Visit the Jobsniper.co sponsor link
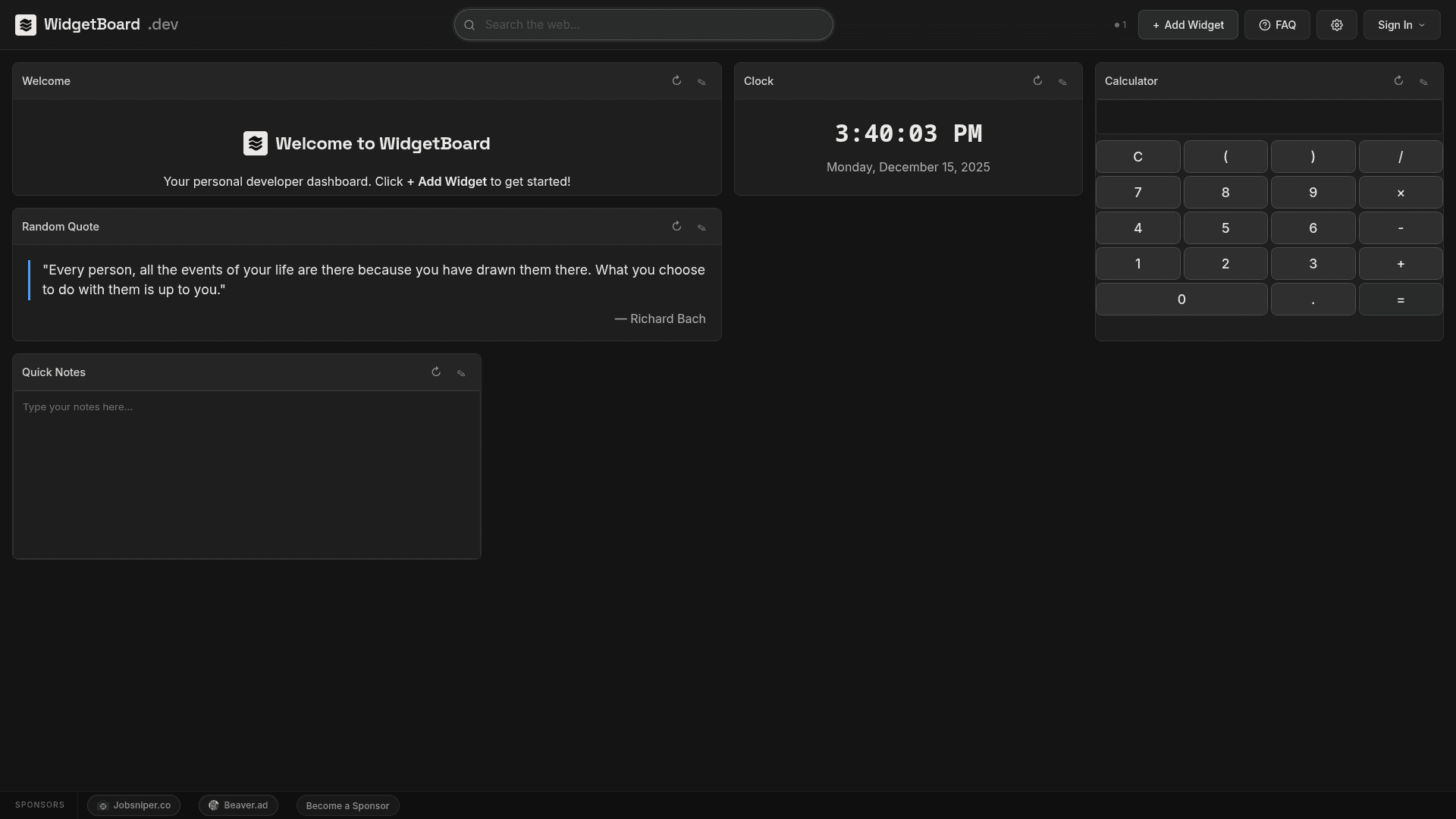Viewport: 1456px width, 819px height. coord(133,805)
